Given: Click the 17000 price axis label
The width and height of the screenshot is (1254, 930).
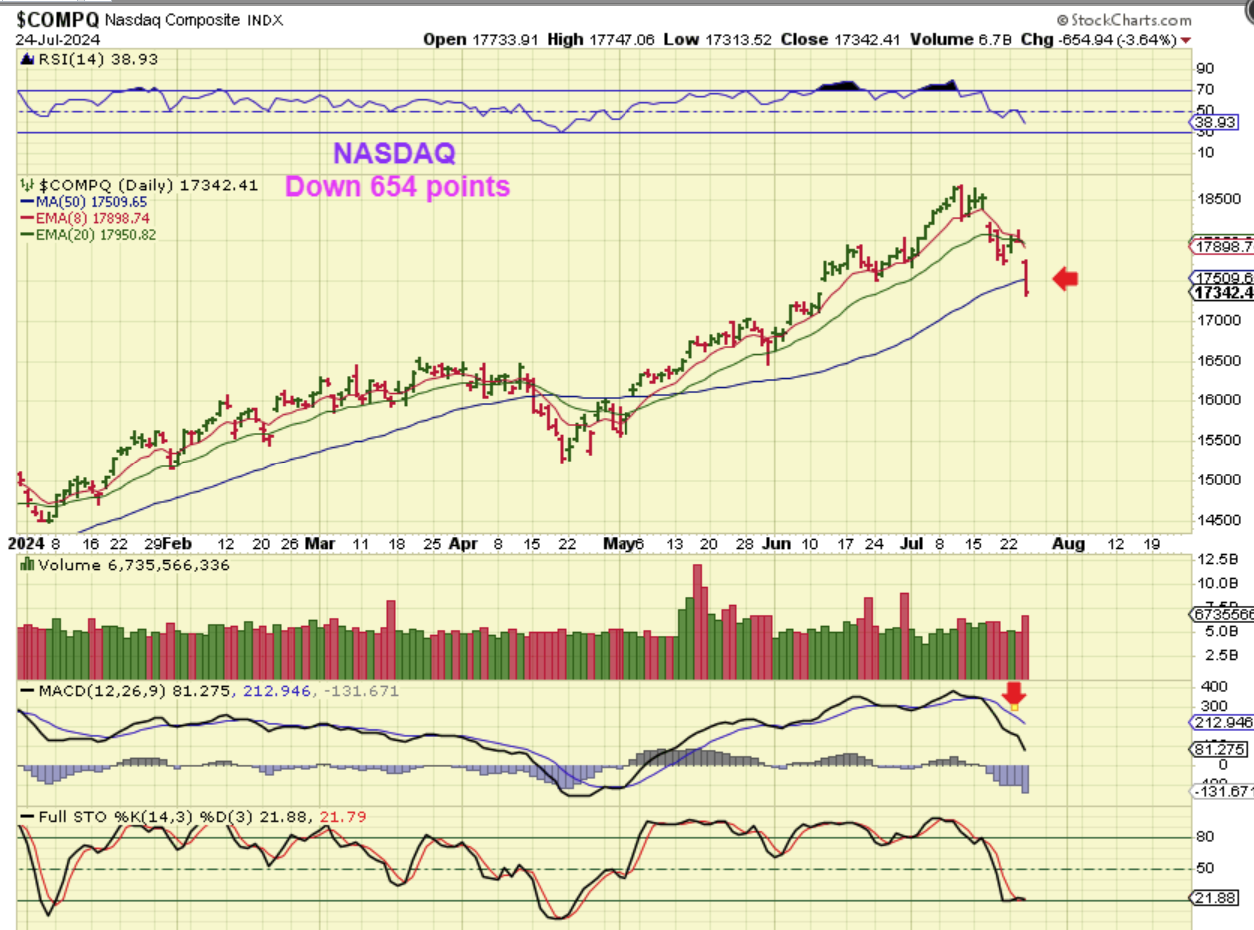Looking at the screenshot, I should (x=1217, y=320).
